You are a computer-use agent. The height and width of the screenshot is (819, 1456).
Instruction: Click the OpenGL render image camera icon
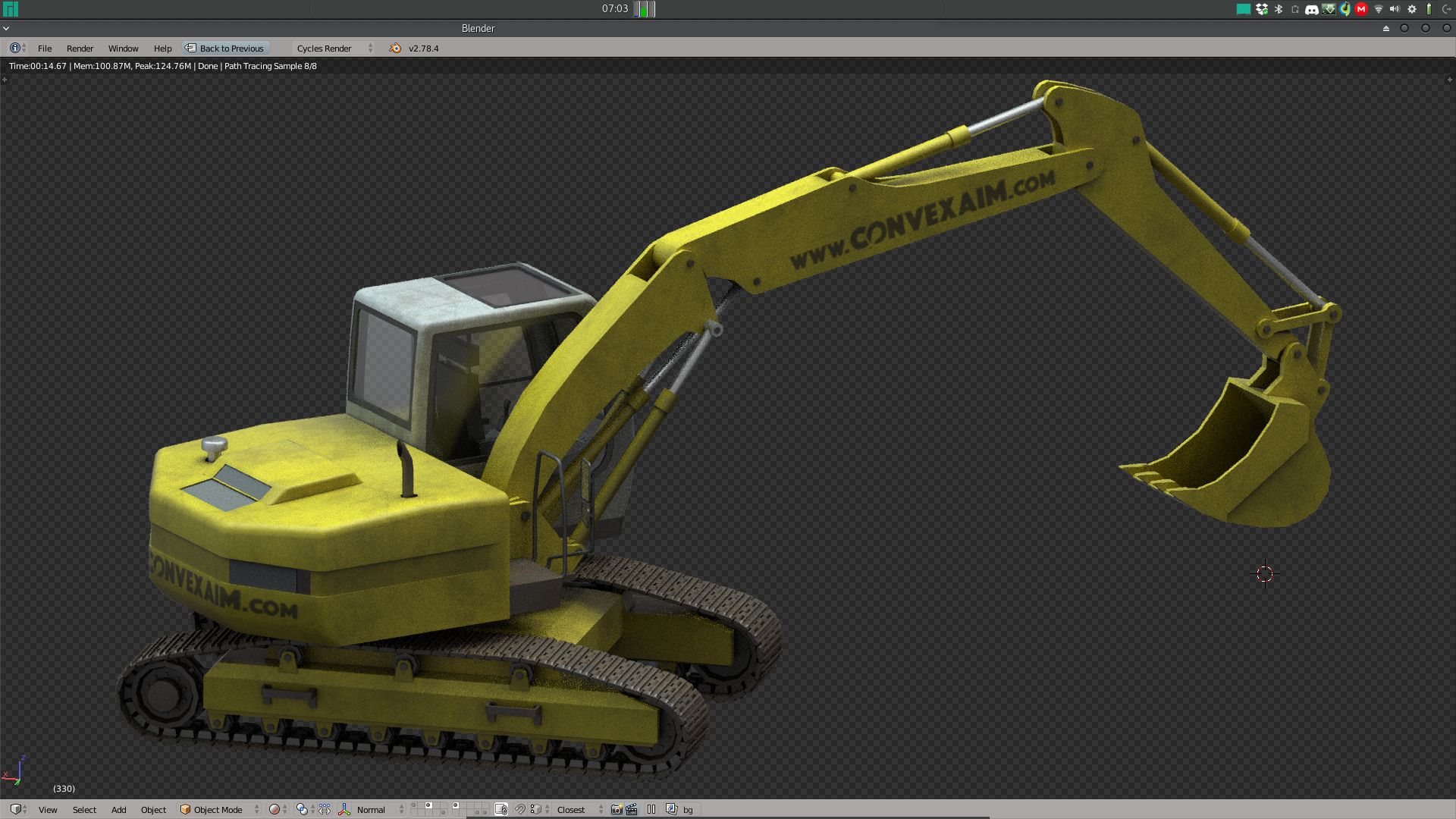tap(617, 809)
